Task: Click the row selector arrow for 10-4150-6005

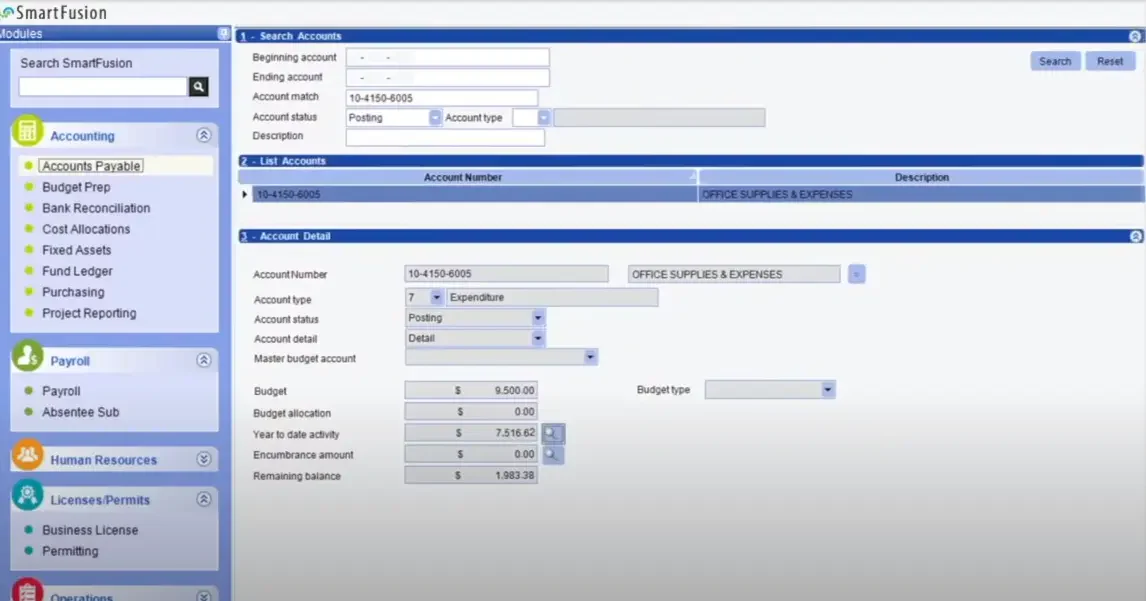Action: pos(245,194)
